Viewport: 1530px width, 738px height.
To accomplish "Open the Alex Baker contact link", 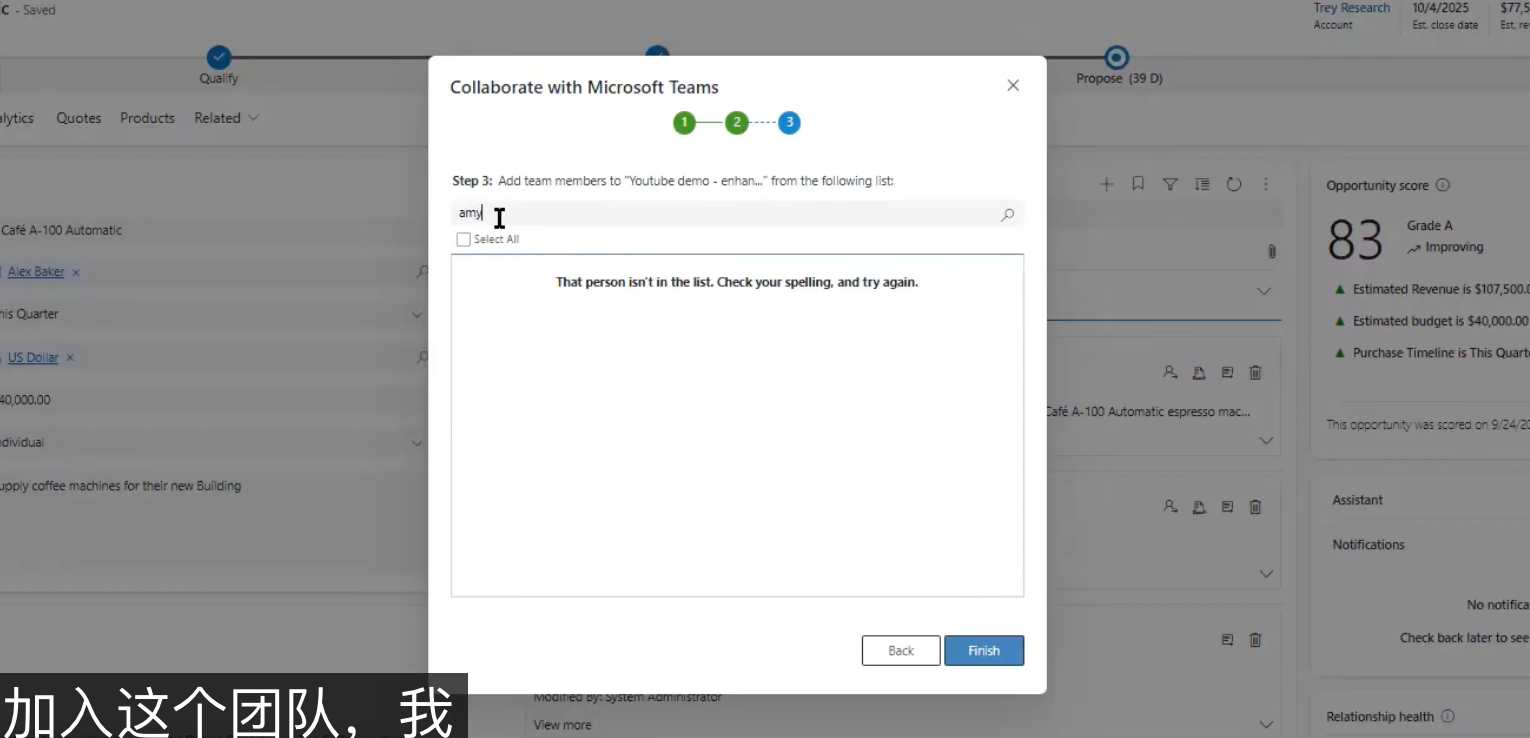I will pos(36,272).
